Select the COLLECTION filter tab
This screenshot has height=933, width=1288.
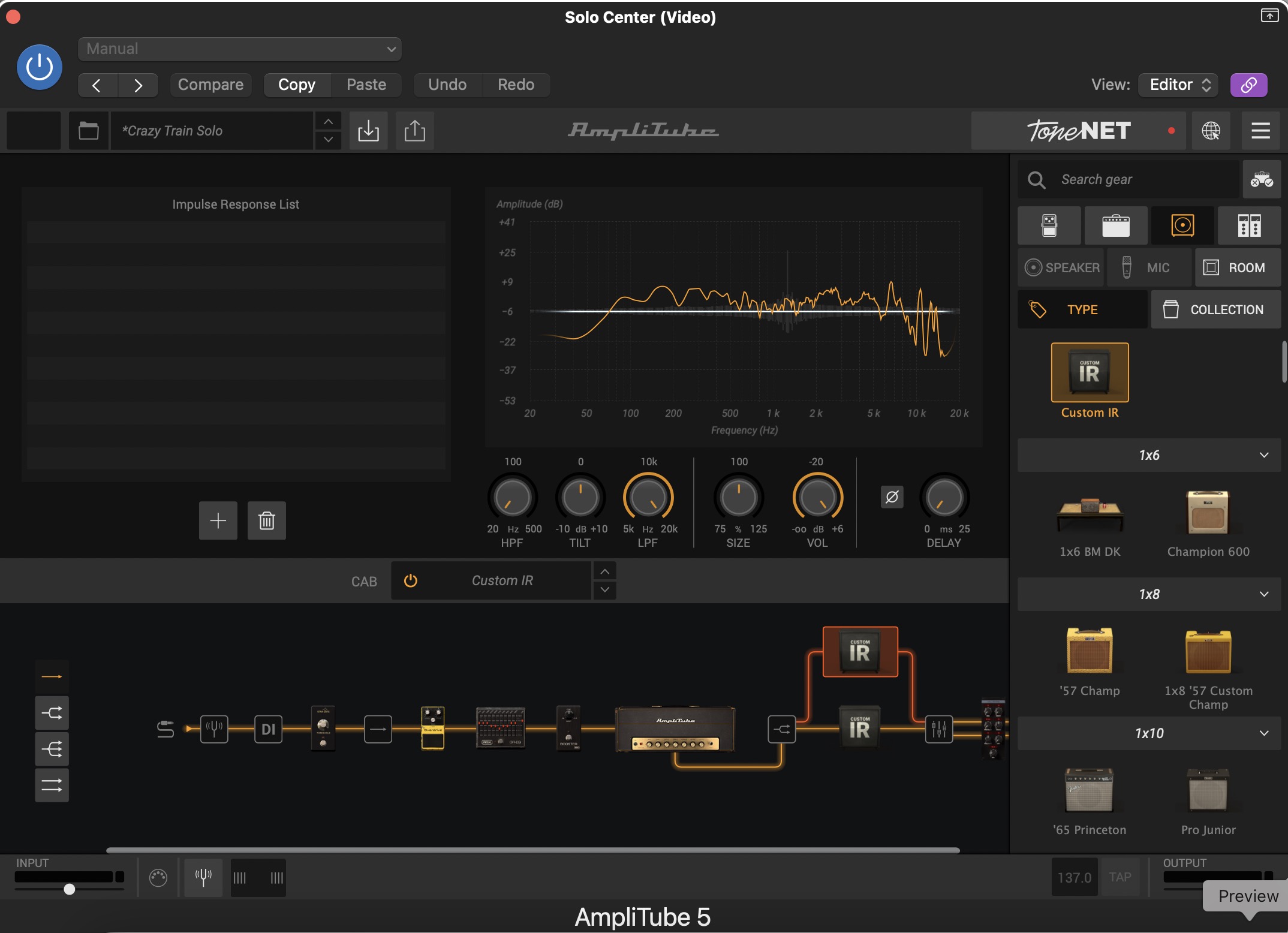1215,309
